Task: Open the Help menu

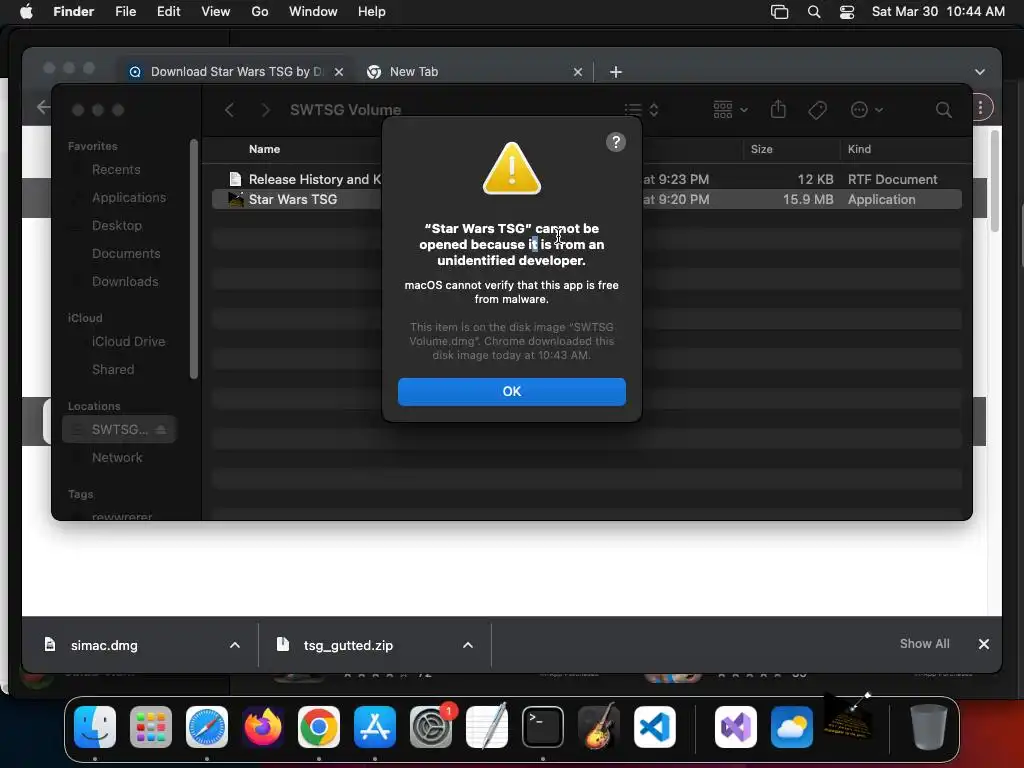Action: click(x=372, y=12)
